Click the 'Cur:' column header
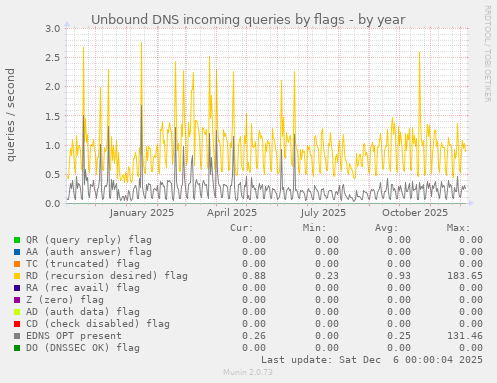497x383 pixels. pyautogui.click(x=242, y=228)
